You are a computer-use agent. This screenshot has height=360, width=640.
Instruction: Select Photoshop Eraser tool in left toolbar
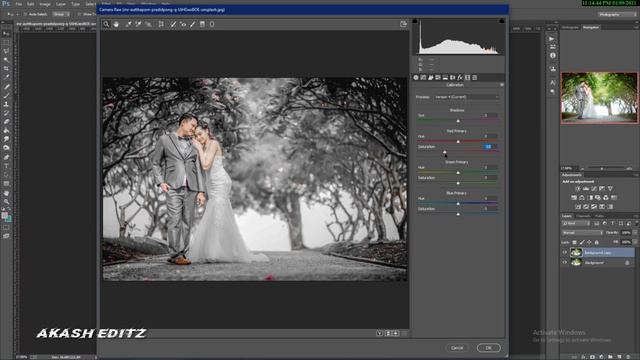(6, 122)
